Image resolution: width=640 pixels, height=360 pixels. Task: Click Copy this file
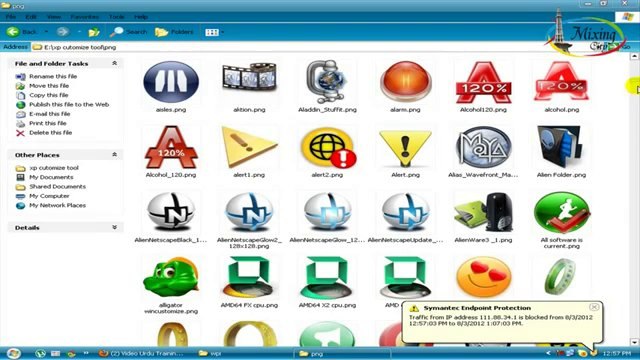click(x=49, y=95)
